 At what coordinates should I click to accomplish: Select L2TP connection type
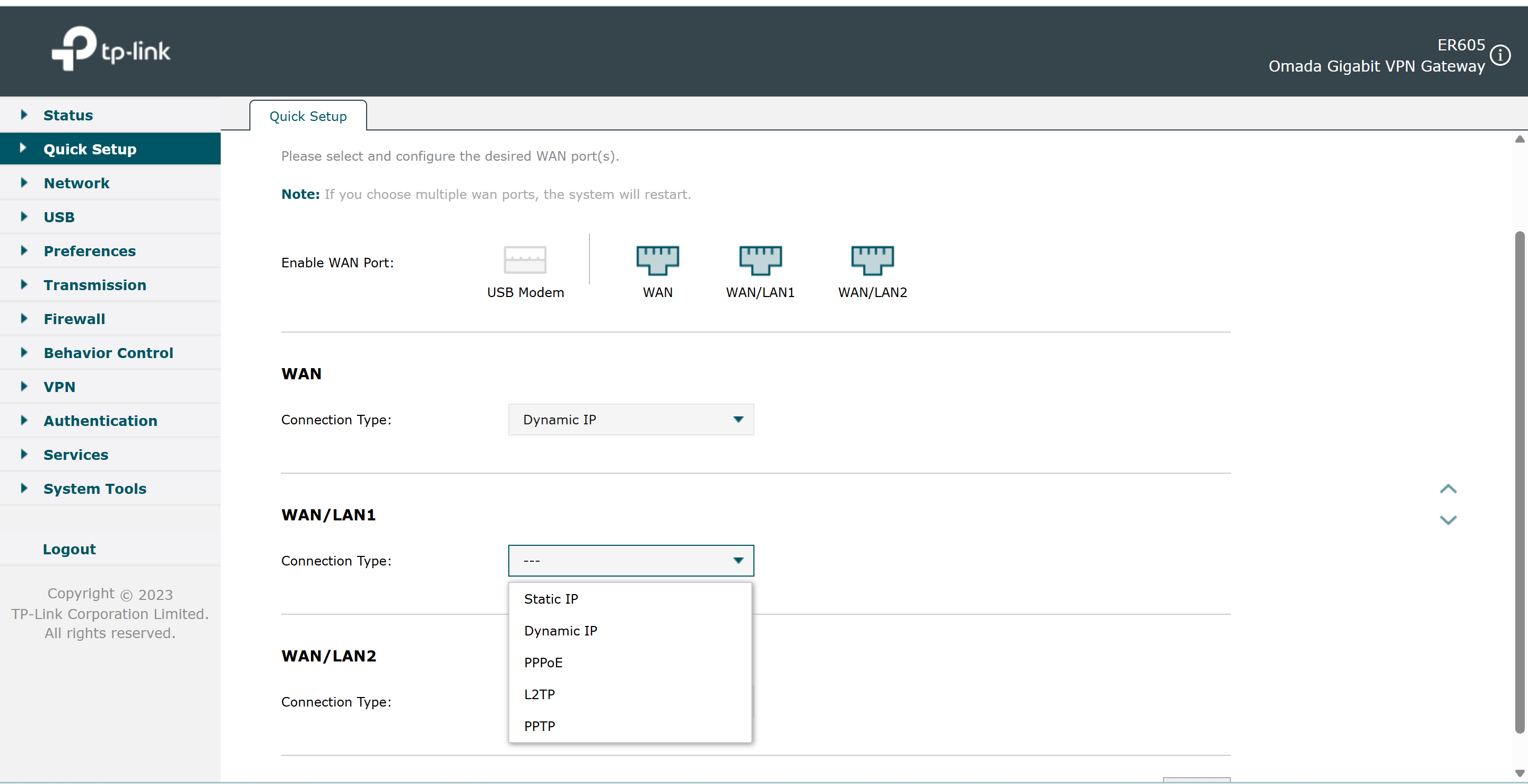coord(630,694)
